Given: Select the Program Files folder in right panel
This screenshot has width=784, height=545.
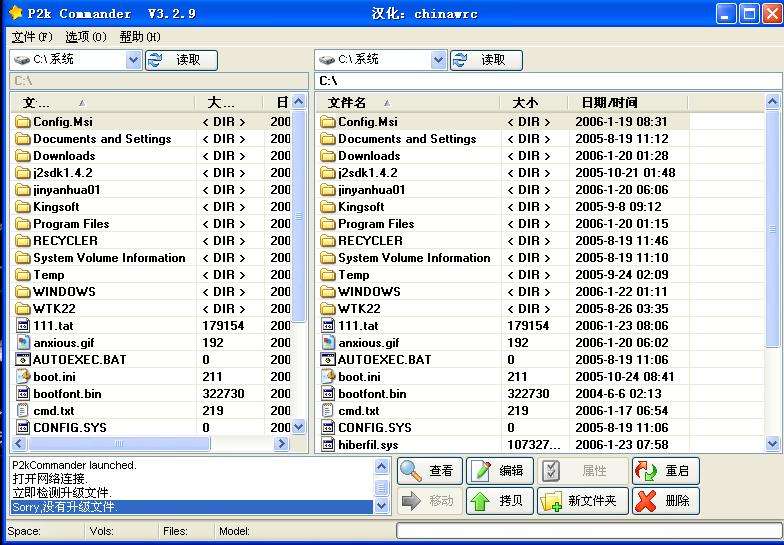Looking at the screenshot, I should 375,224.
